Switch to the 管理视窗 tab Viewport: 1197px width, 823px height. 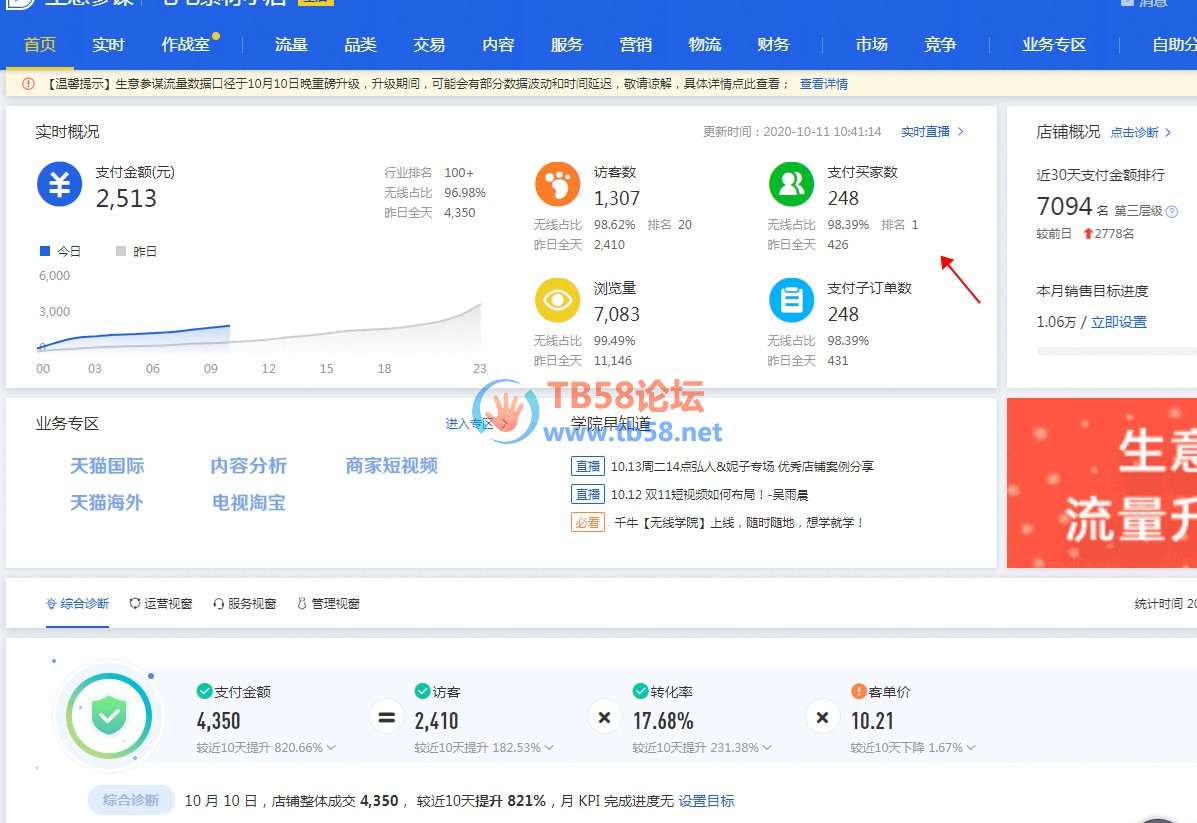pyautogui.click(x=328, y=603)
